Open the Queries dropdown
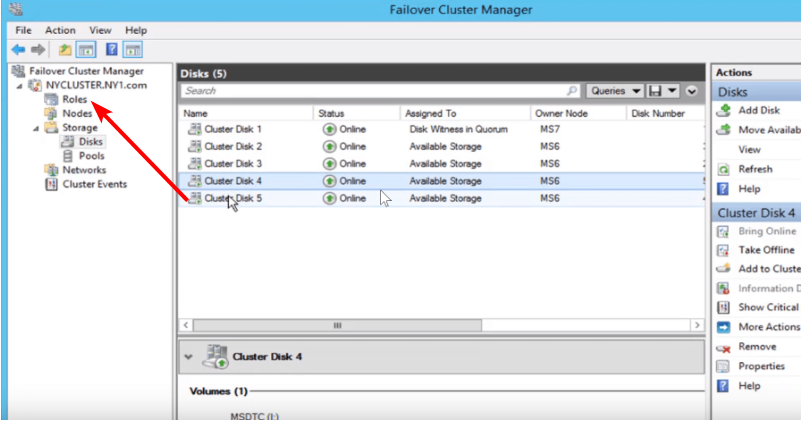The width and height of the screenshot is (801, 421). [x=615, y=91]
